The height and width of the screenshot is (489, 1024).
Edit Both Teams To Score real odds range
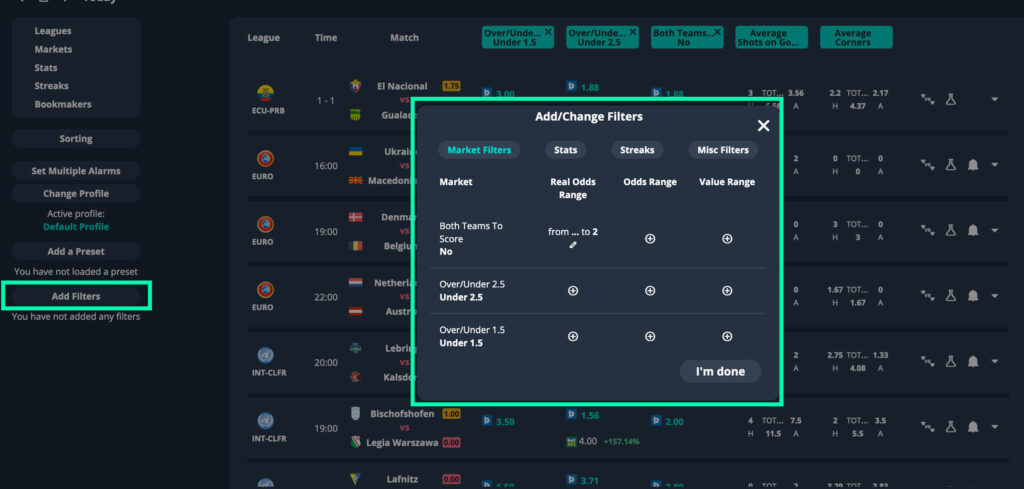pos(573,245)
